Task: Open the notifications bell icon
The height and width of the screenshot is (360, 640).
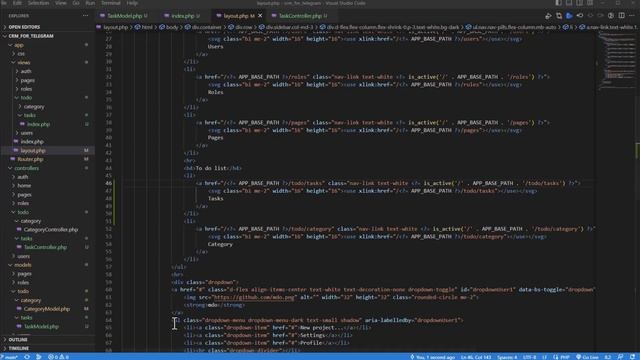Action: (x=632, y=357)
